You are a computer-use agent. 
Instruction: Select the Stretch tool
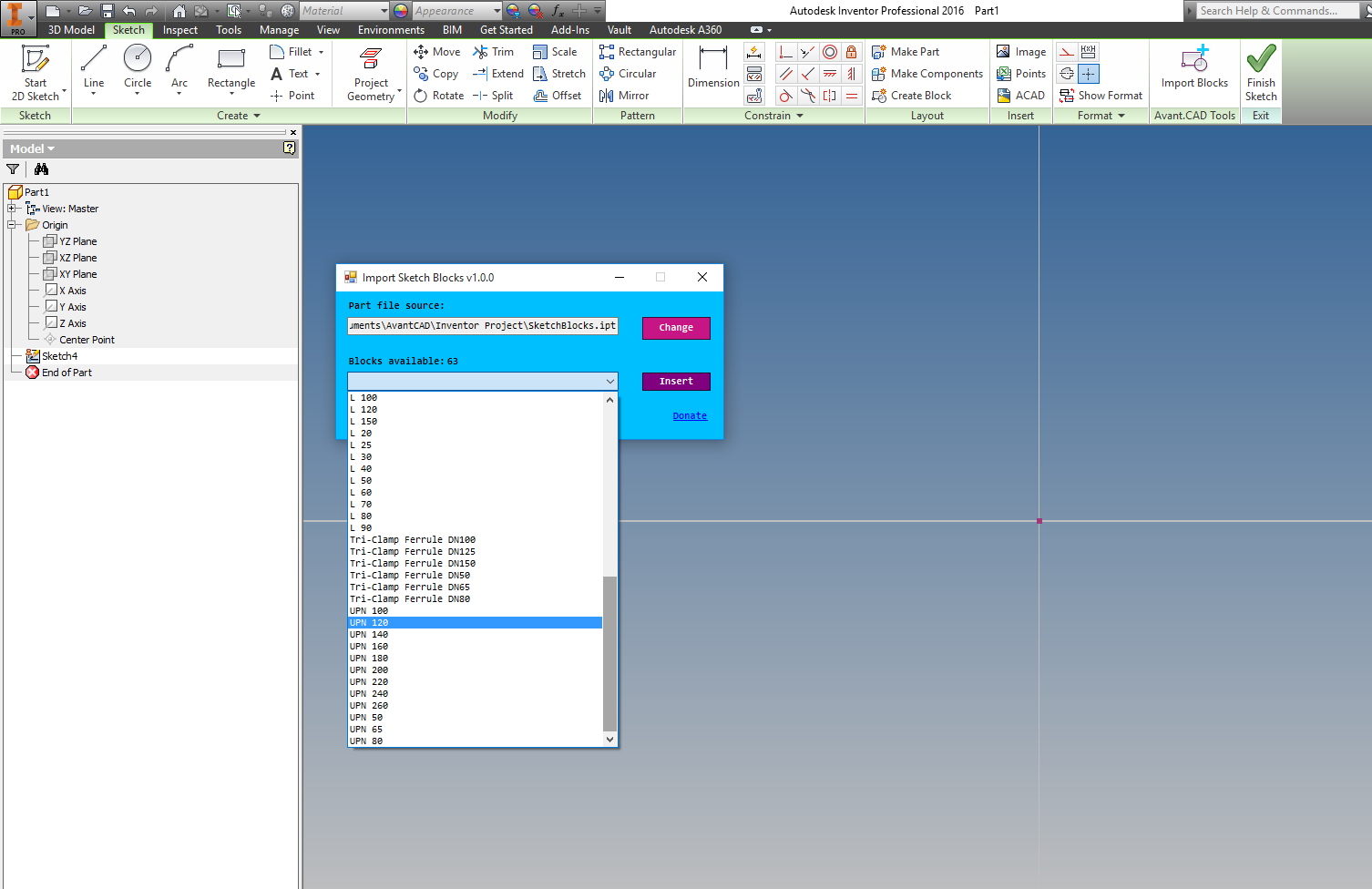tap(559, 74)
